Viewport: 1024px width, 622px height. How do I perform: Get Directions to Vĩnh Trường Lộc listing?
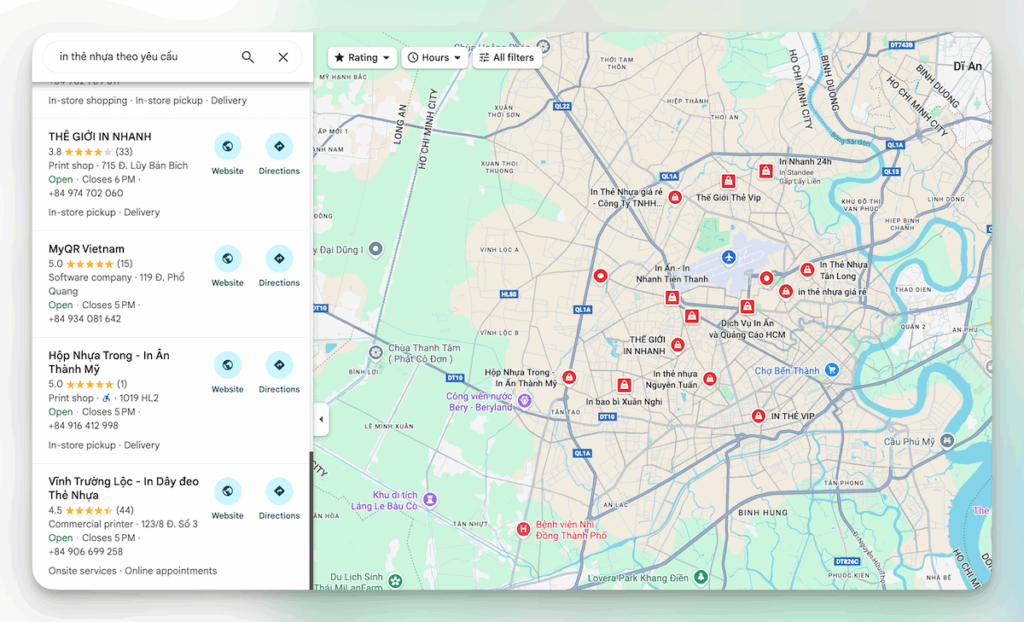pos(279,499)
